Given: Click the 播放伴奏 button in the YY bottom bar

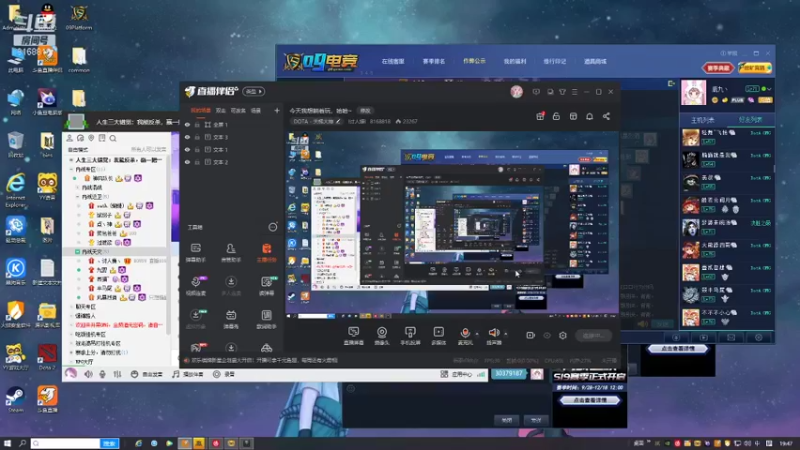Looking at the screenshot, I should [x=188, y=374].
